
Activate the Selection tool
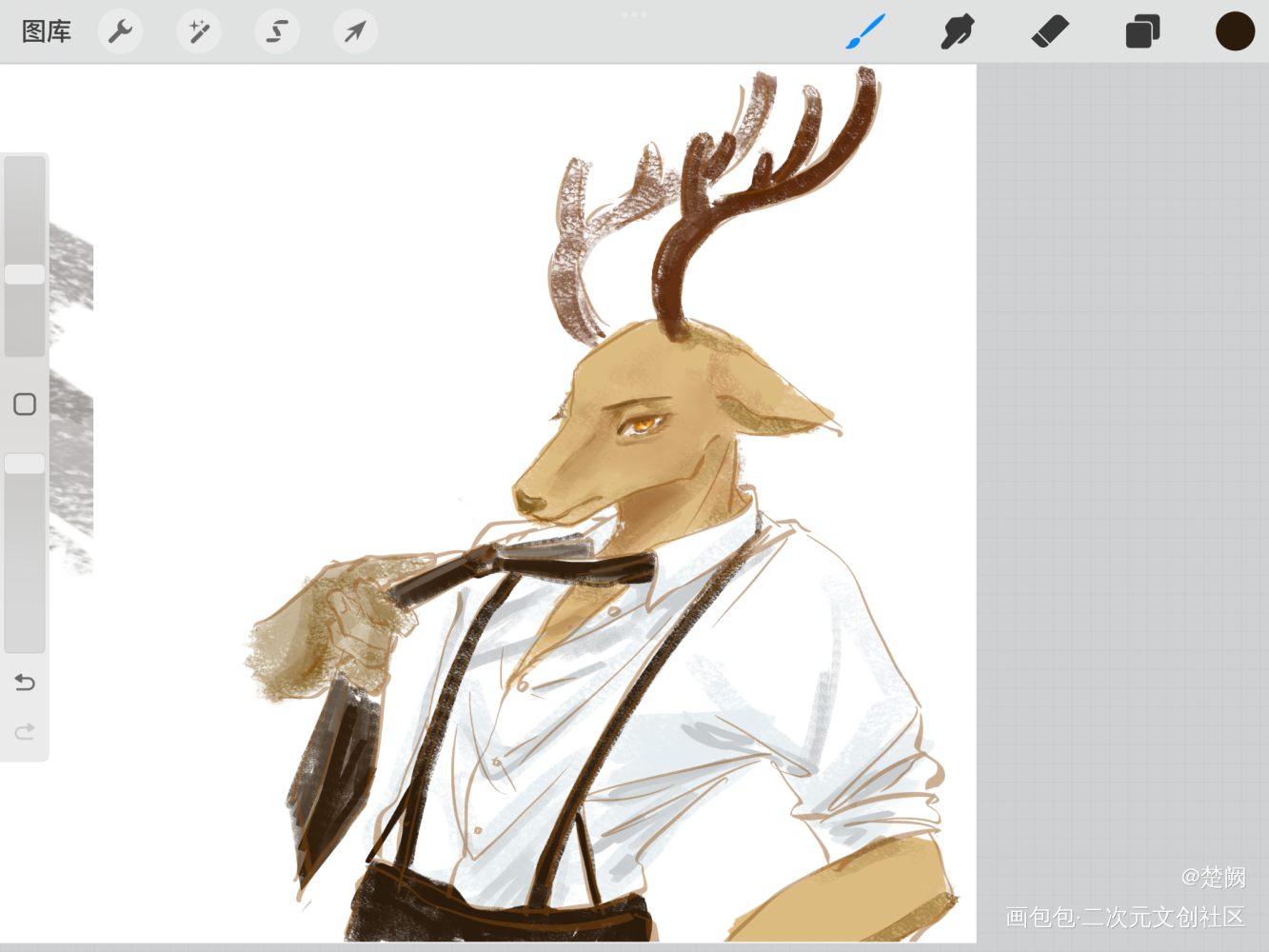click(x=277, y=31)
